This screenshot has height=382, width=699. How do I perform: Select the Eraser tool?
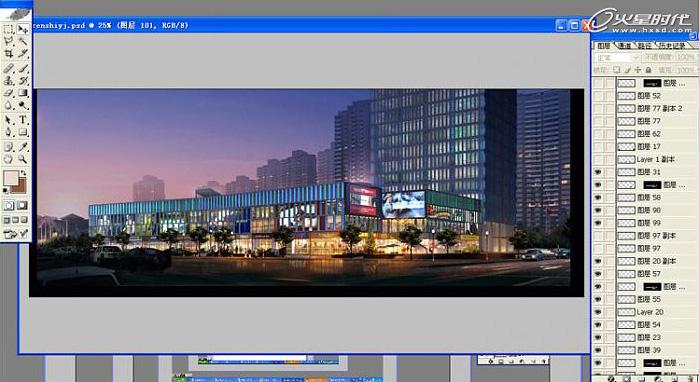(x=8, y=93)
